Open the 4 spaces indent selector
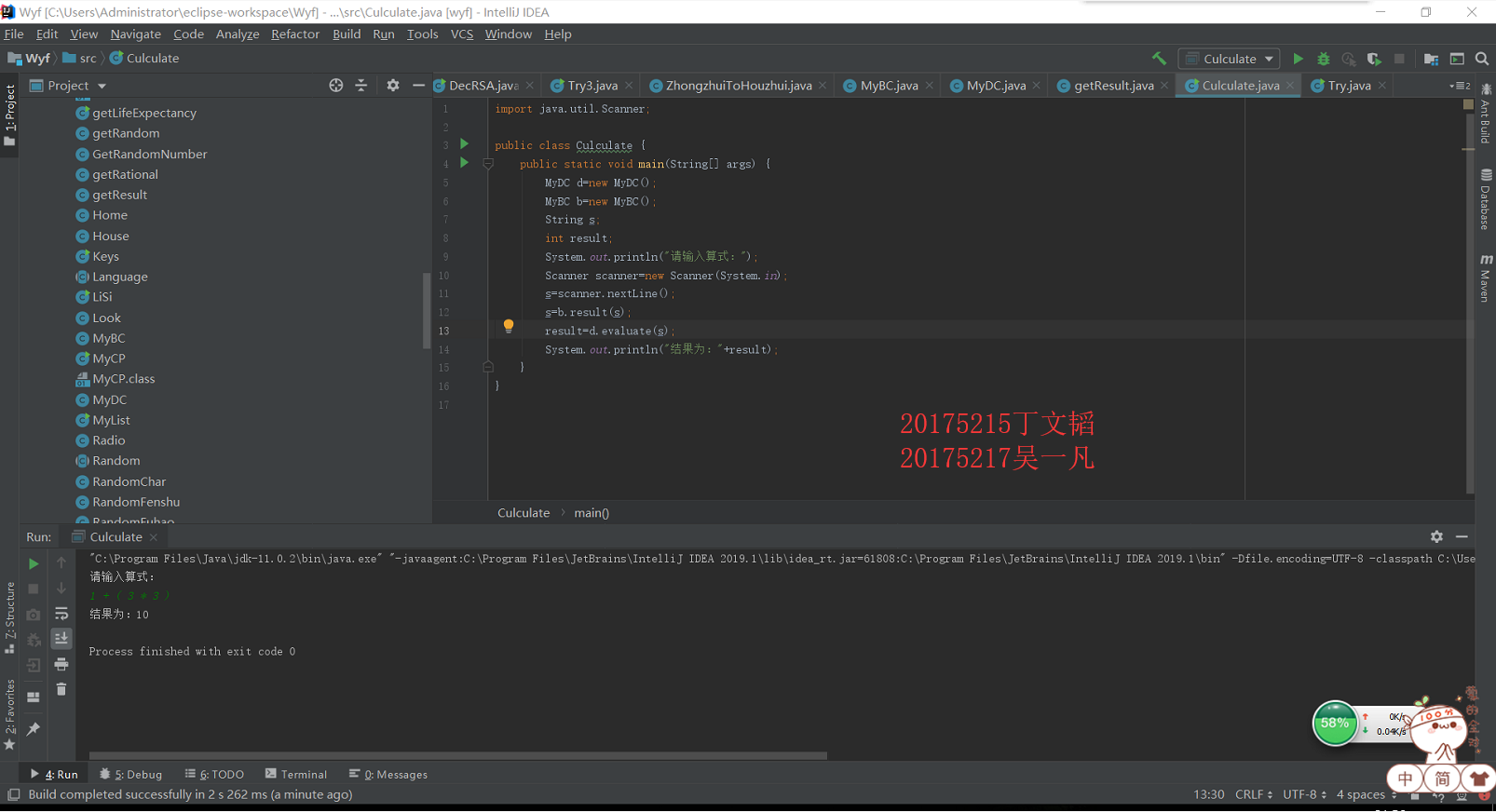Screen dimensions: 1496x812 pyautogui.click(x=1367, y=794)
